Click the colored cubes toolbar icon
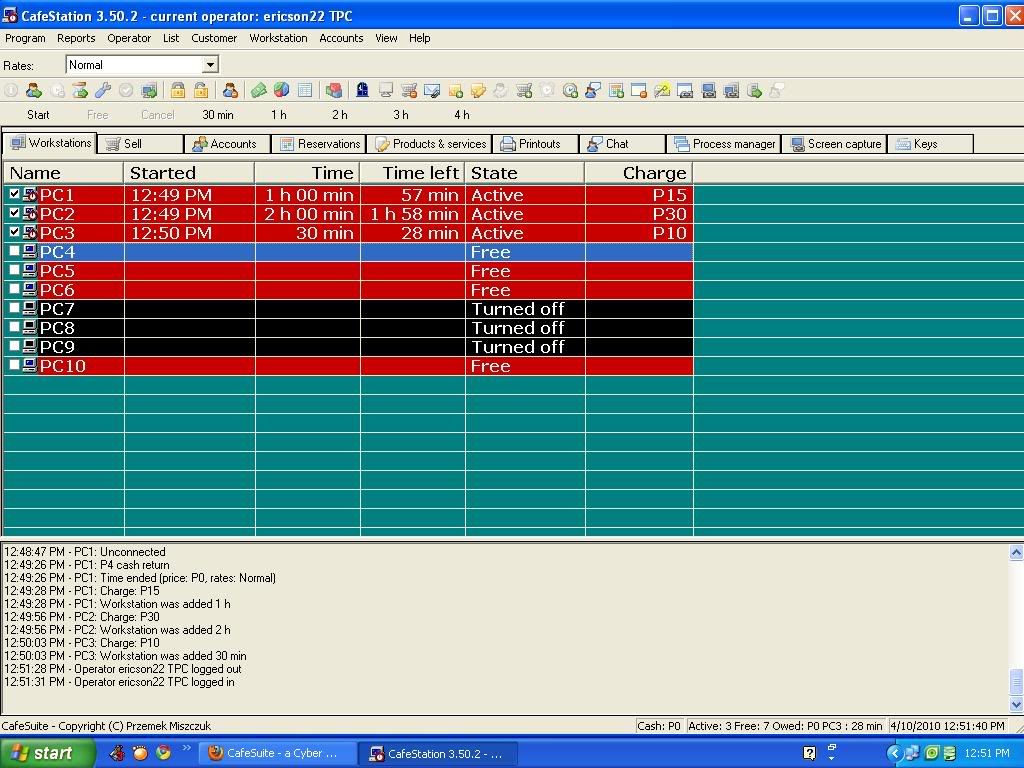The width and height of the screenshot is (1024, 768). coord(334,91)
